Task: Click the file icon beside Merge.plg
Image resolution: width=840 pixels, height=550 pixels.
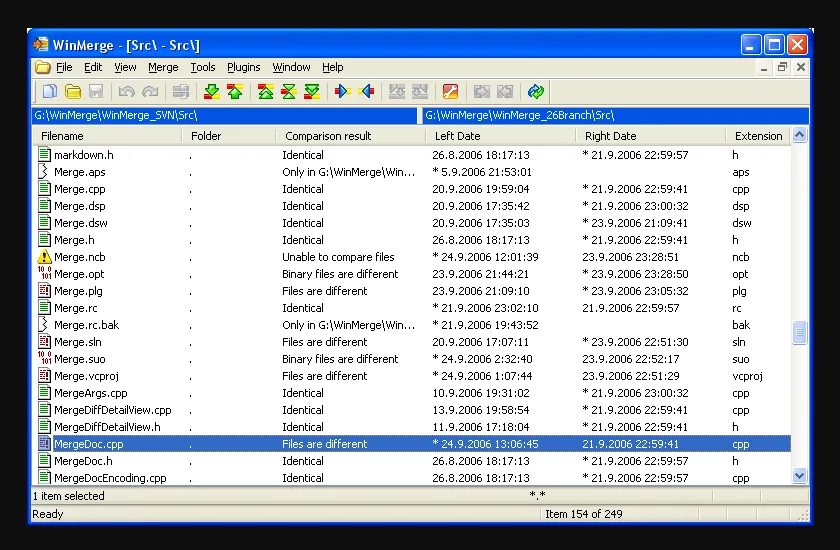Action: (x=44, y=291)
